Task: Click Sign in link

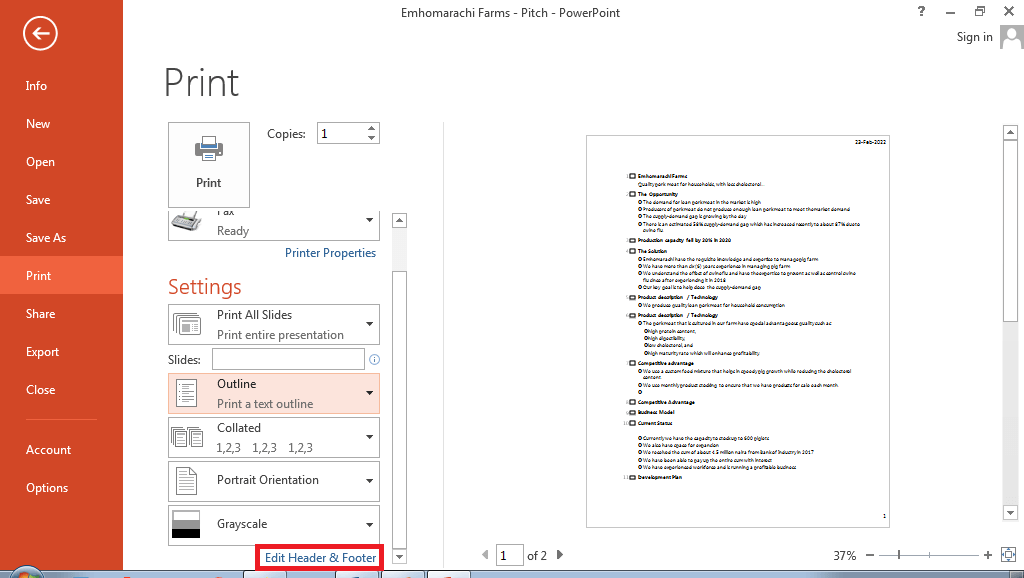Action: tap(974, 37)
